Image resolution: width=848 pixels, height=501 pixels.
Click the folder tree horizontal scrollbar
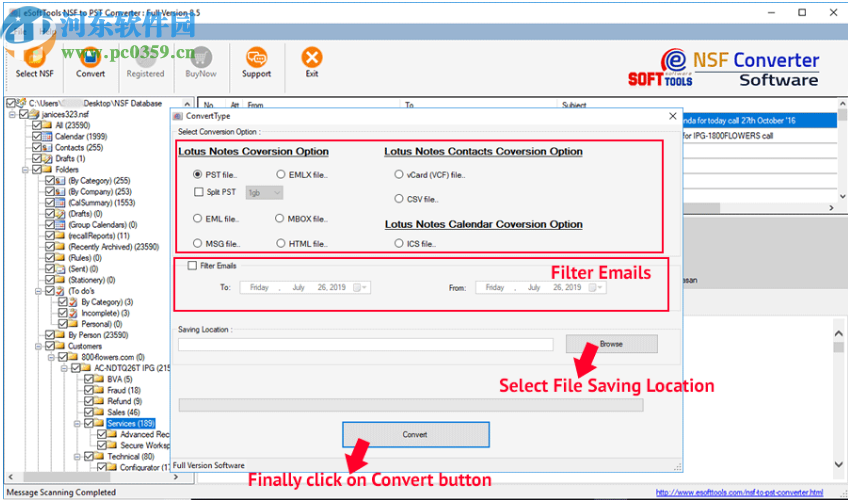(92, 477)
